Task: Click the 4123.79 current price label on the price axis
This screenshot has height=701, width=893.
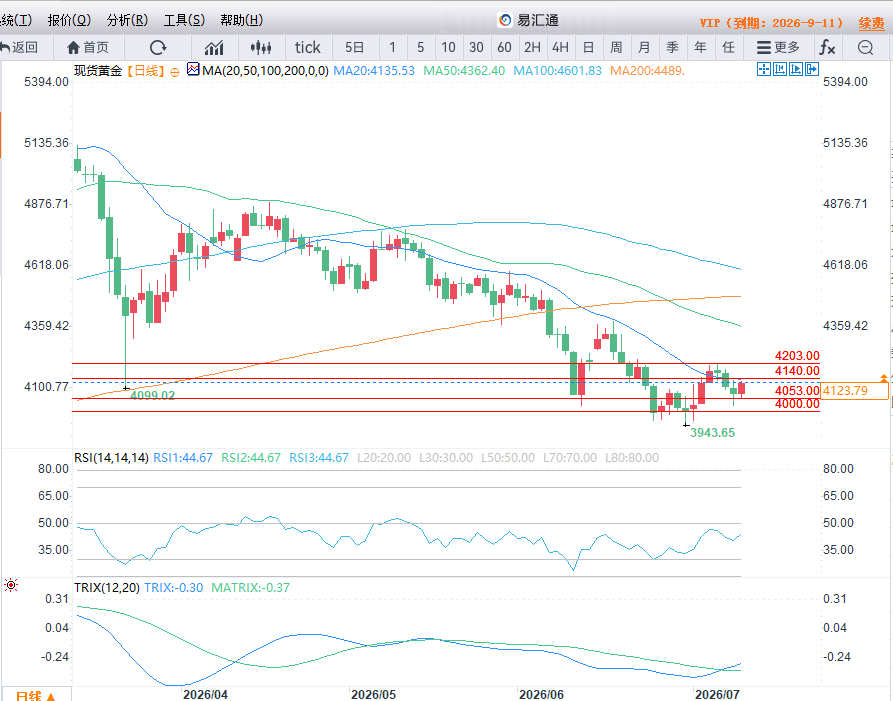Action: click(846, 391)
